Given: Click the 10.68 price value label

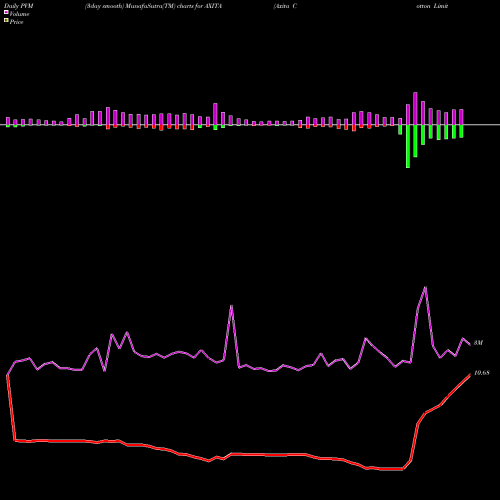Looking at the screenshot, I should tap(482, 373).
